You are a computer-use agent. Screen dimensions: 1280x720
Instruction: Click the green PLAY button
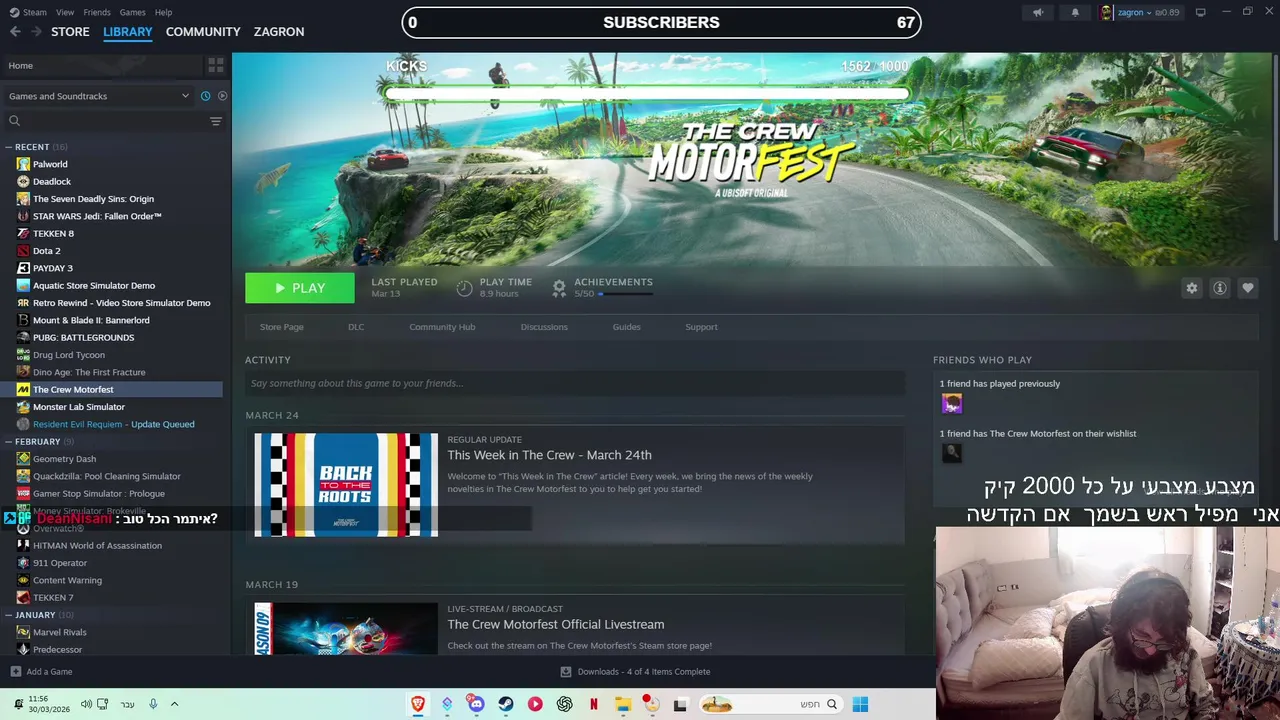pyautogui.click(x=300, y=288)
